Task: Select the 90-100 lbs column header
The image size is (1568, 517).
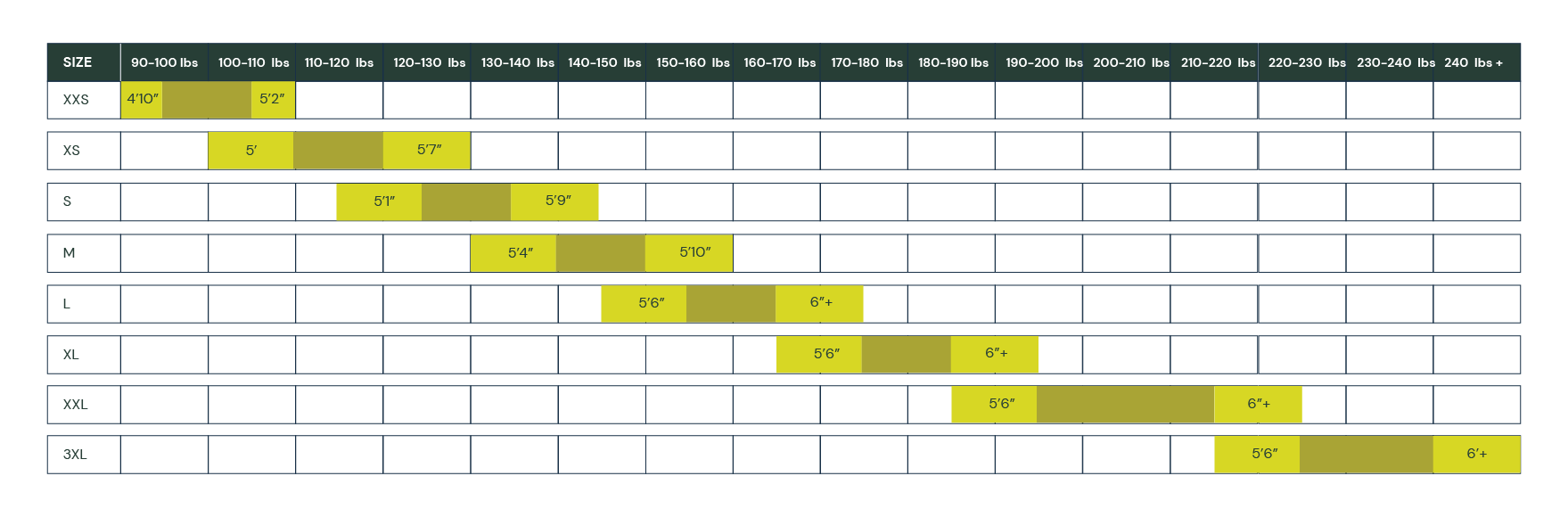Action: (164, 62)
